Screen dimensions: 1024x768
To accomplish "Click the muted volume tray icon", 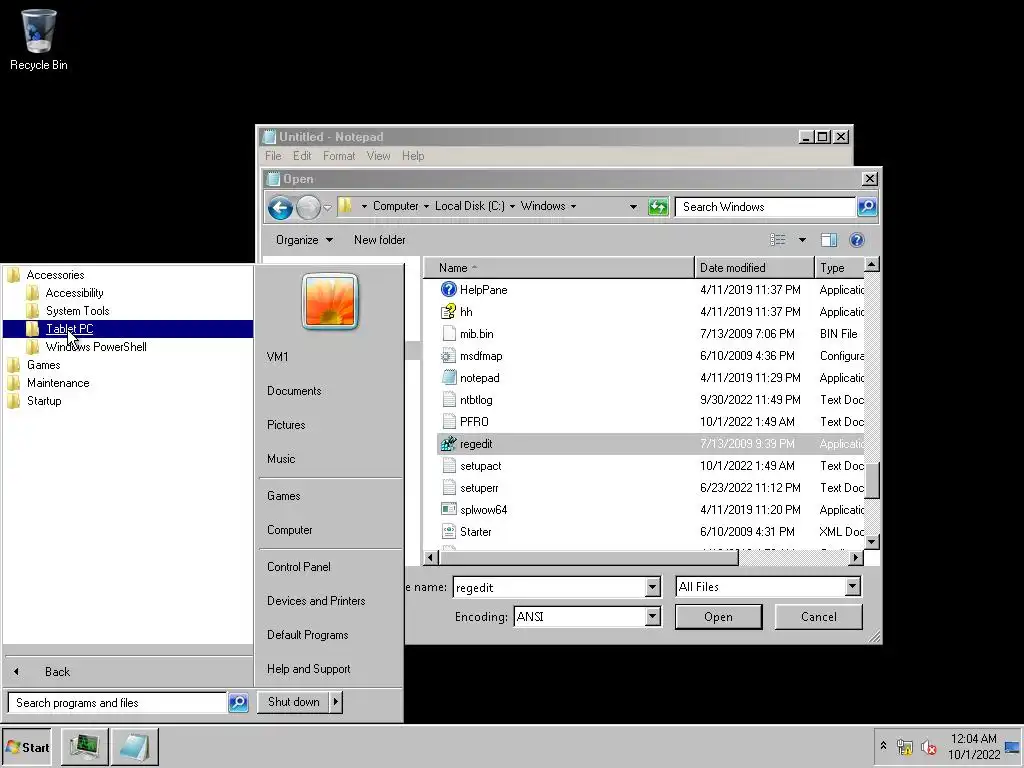I will [x=928, y=746].
